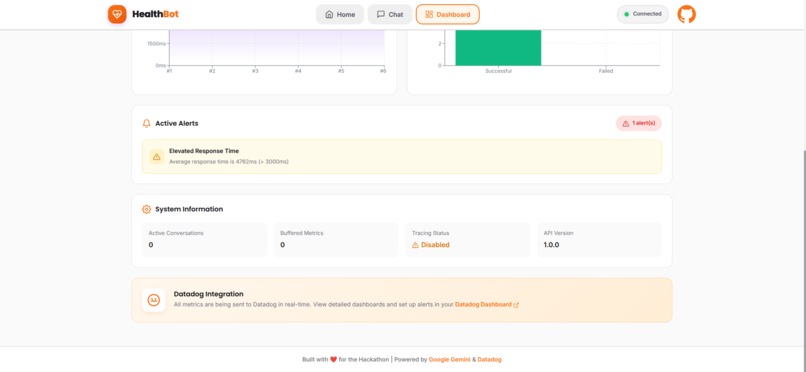Click the HealthBot heart logo icon
Viewport: 806px width, 372px height.
point(117,14)
